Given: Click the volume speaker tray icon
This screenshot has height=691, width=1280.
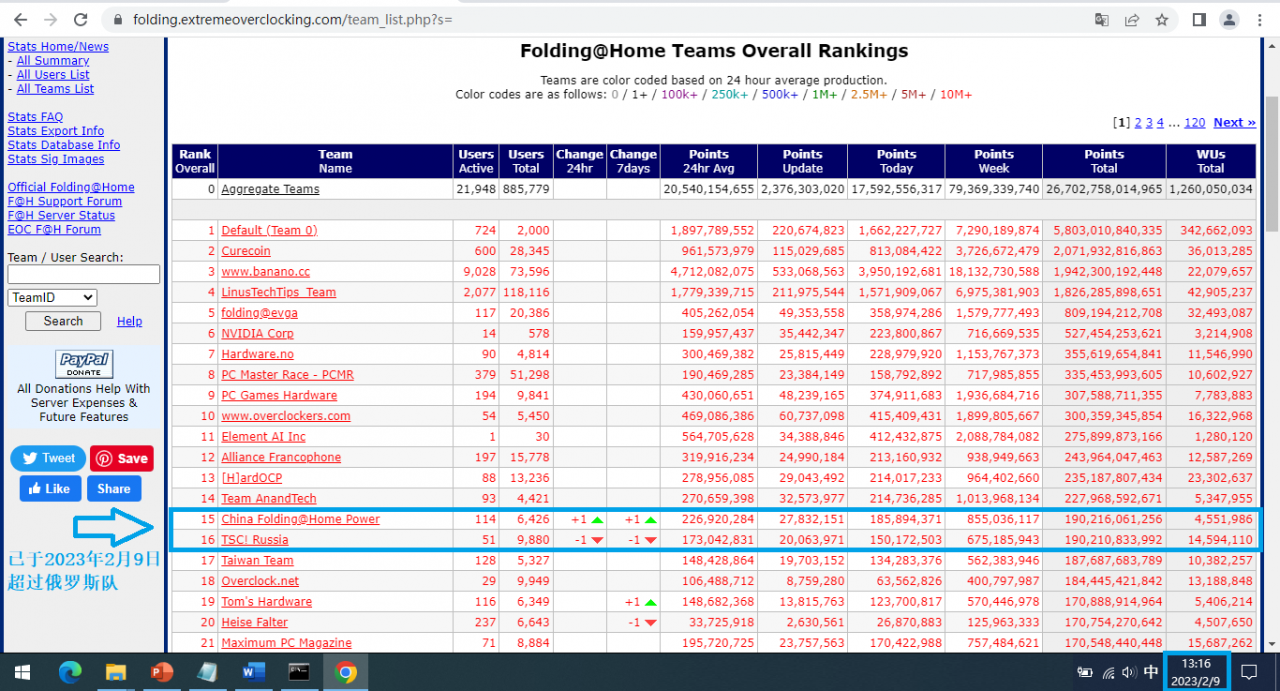Looking at the screenshot, I should [1129, 672].
